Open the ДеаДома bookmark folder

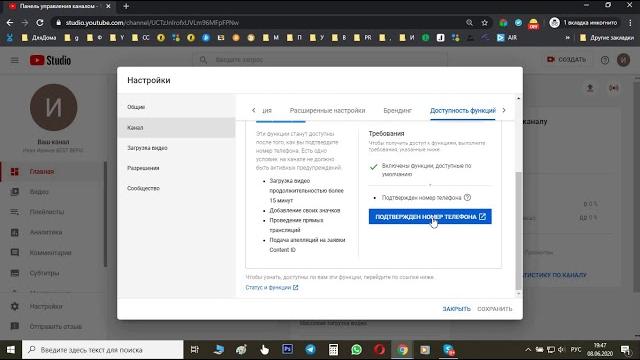point(39,38)
